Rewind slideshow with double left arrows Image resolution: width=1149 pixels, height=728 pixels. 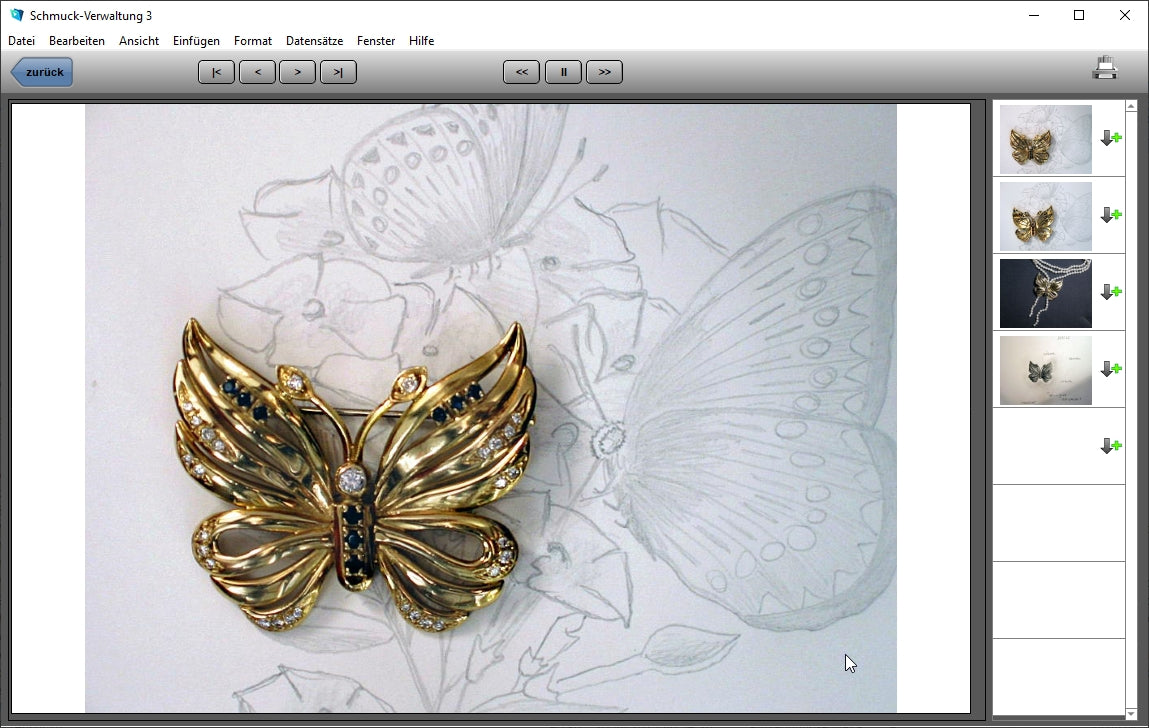tap(522, 72)
